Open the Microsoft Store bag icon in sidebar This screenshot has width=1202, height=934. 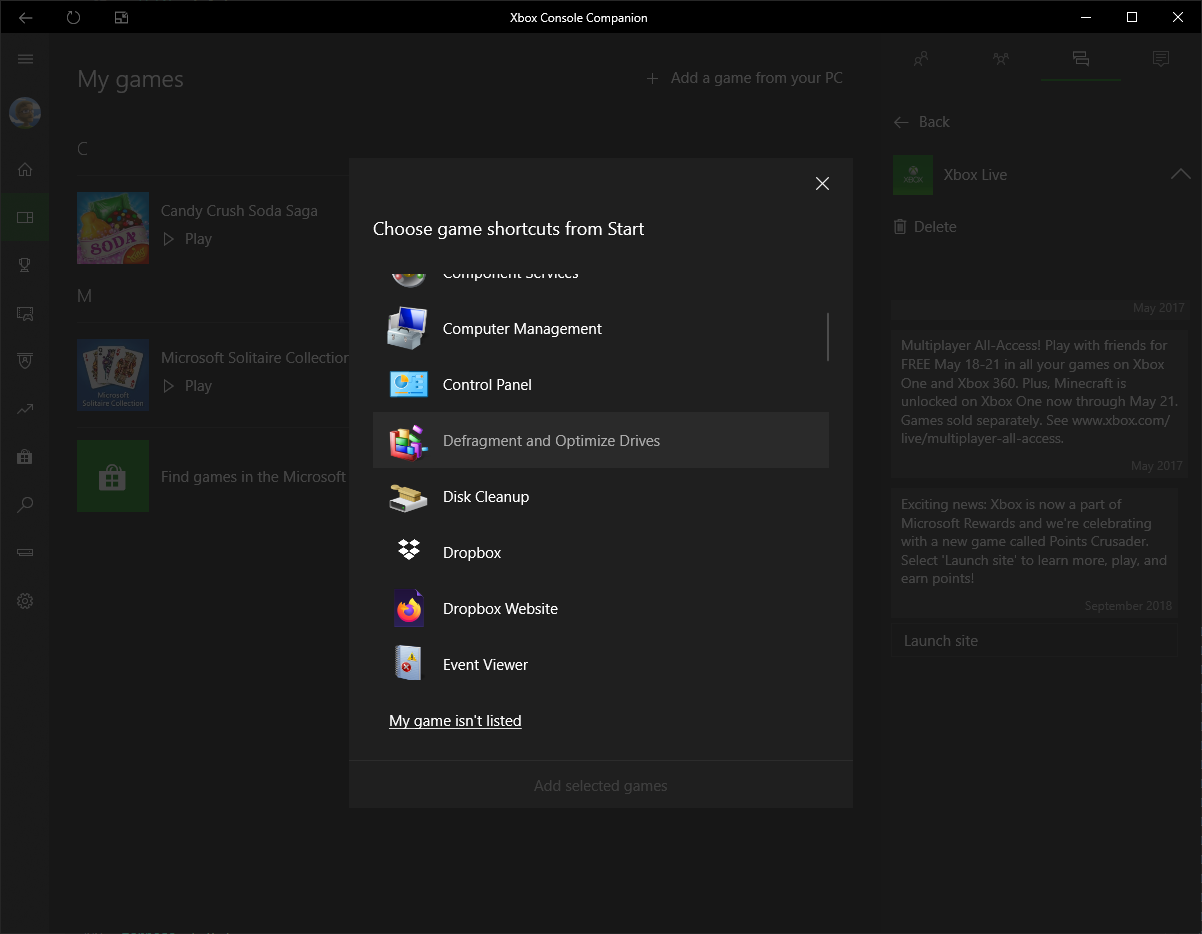[26, 457]
